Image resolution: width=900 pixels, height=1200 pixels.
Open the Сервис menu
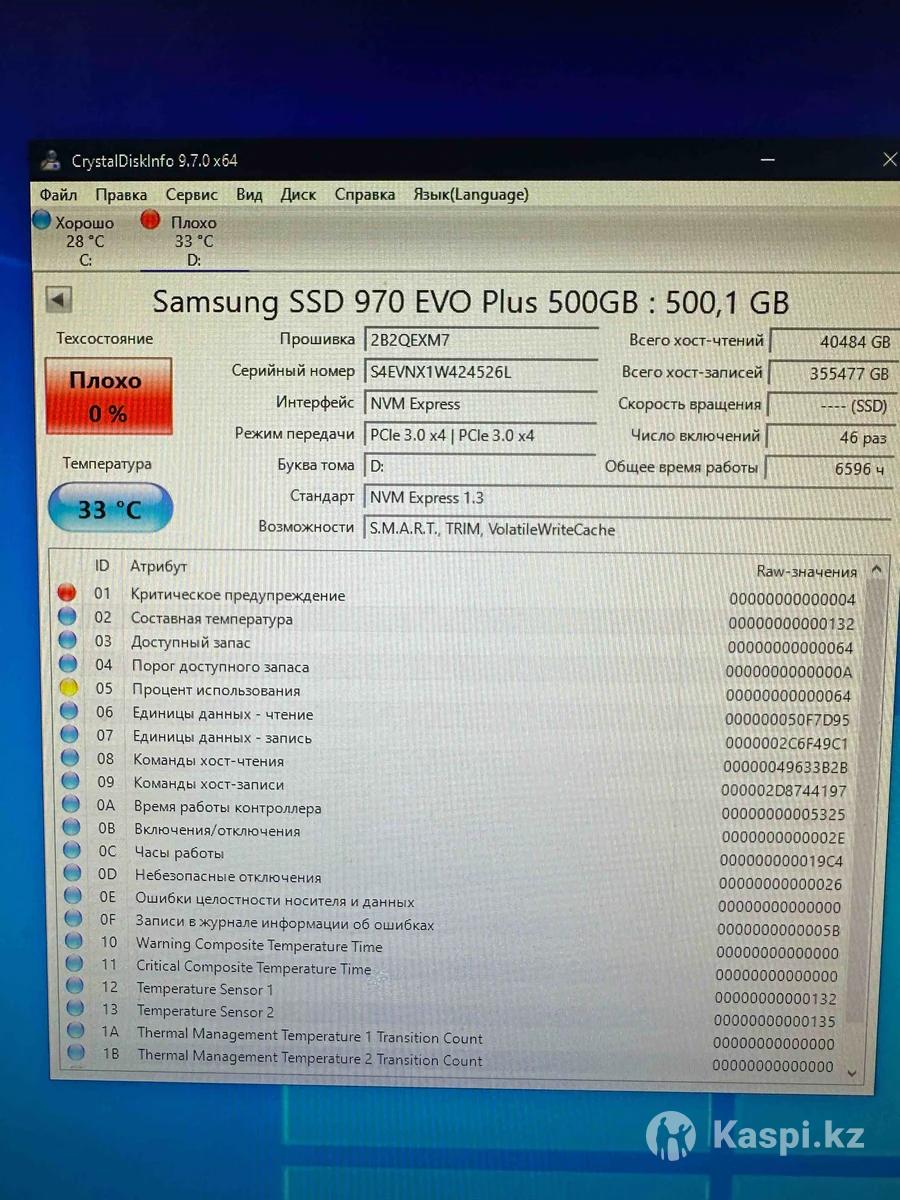191,195
